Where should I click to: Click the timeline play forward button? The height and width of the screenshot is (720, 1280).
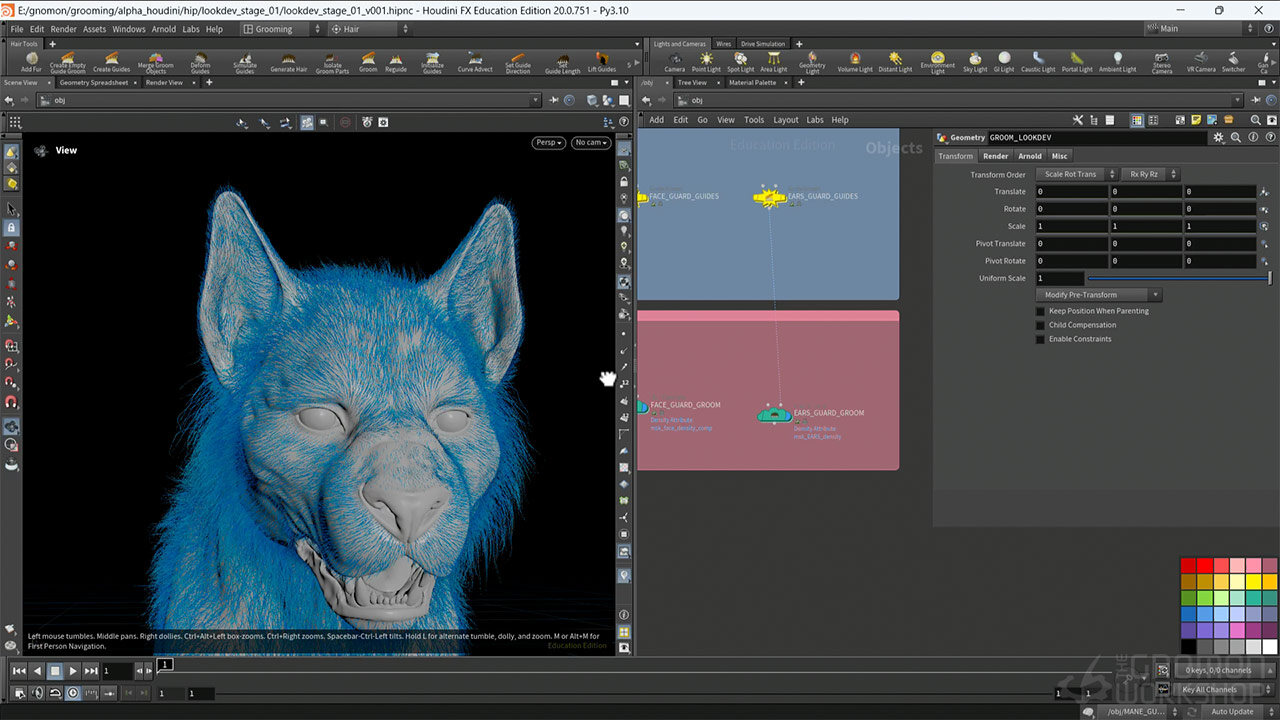[73, 671]
